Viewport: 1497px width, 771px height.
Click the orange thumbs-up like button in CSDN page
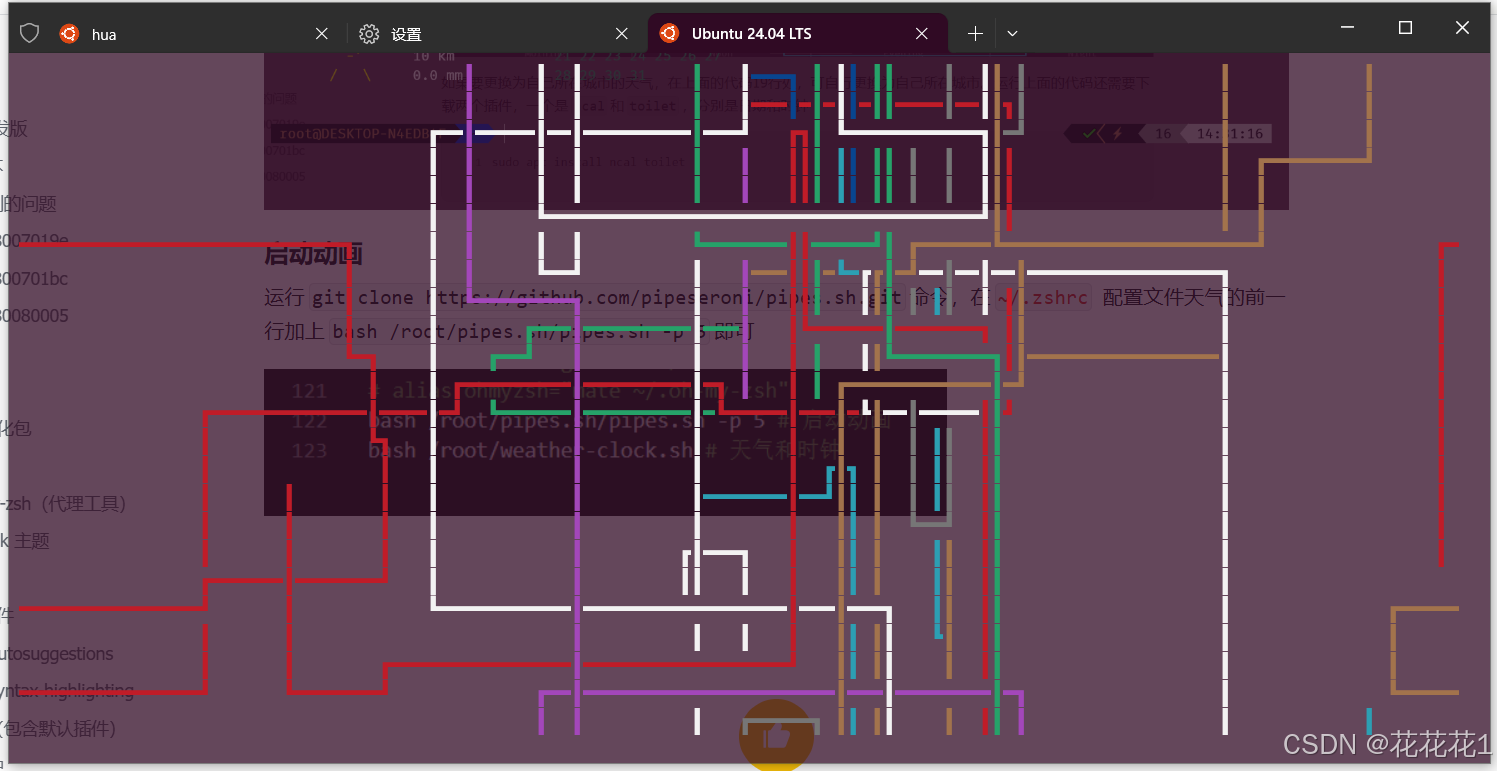[x=776, y=736]
